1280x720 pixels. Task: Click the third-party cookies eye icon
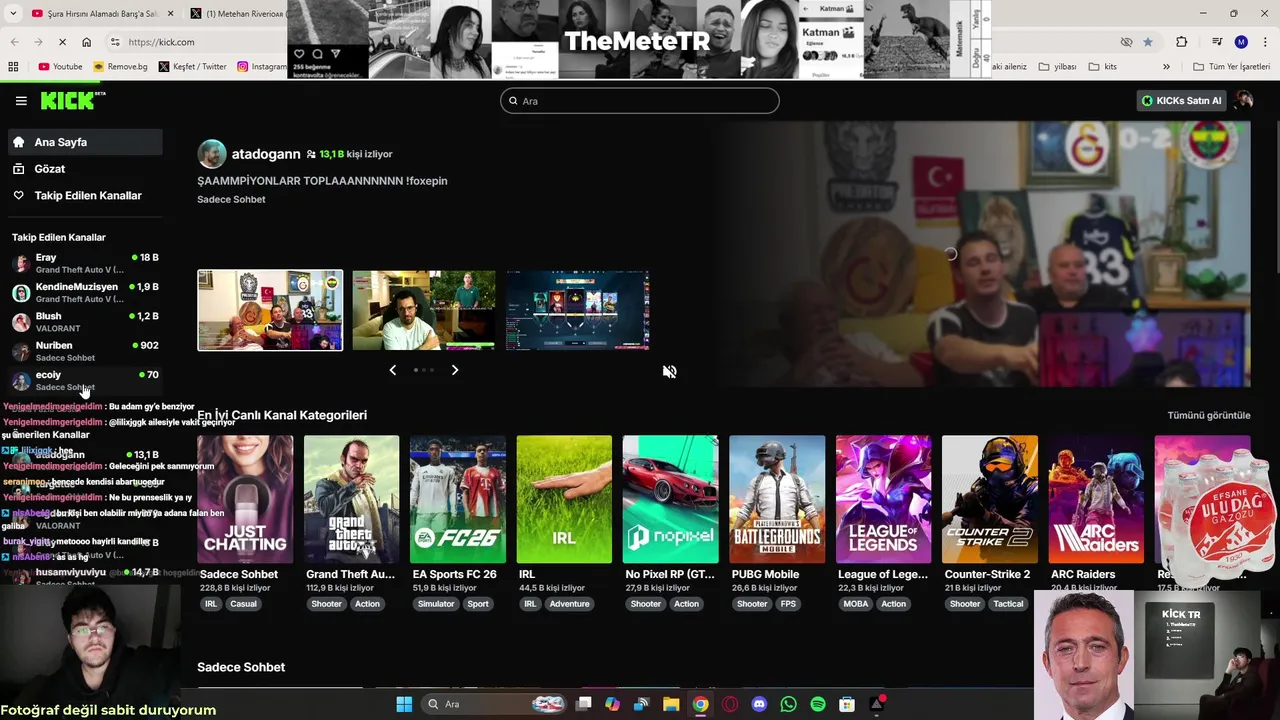click(x=1127, y=42)
